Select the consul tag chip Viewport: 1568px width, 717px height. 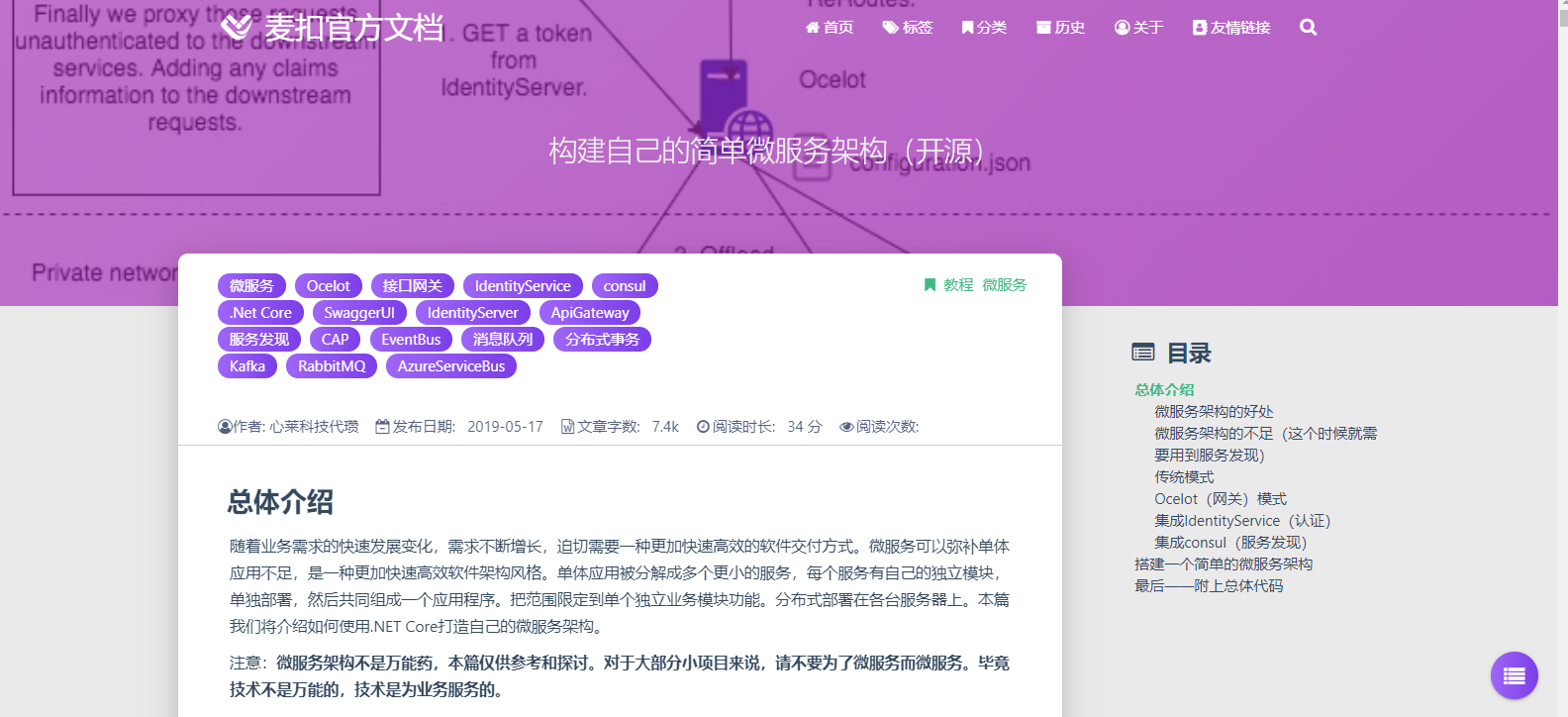tap(625, 286)
